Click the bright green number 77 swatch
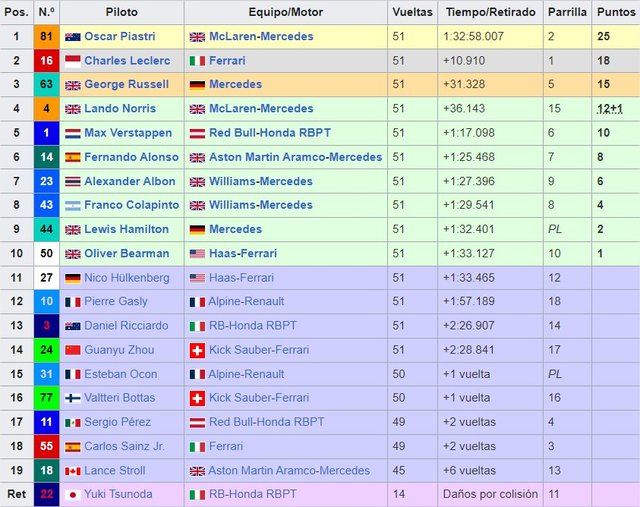The image size is (640, 507). 47,398
